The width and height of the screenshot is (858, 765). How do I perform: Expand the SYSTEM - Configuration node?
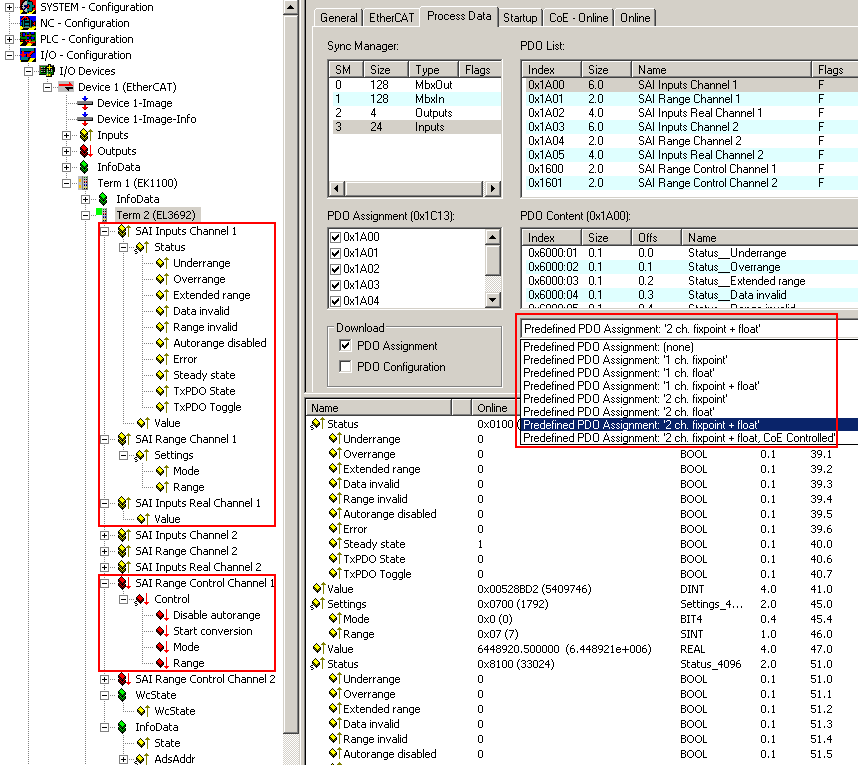coord(9,7)
